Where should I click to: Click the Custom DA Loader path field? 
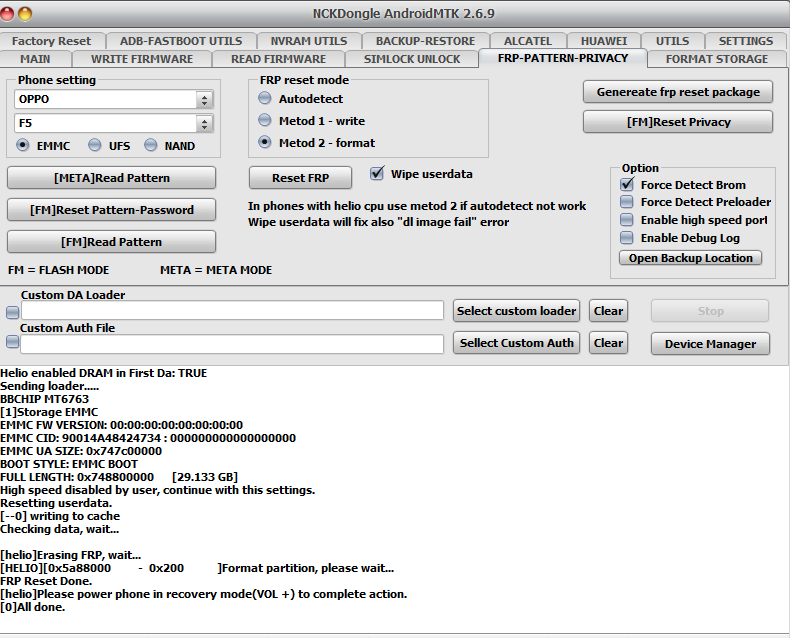pos(232,310)
